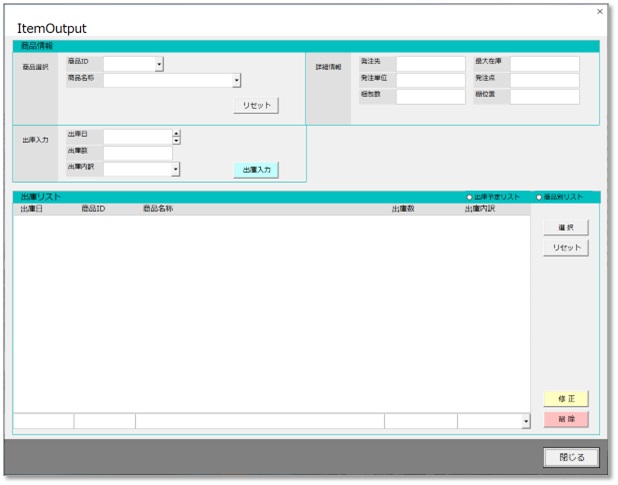Viewport: 618px width, 485px height.
Task: Click into the 梱包数 field
Action: point(431,97)
